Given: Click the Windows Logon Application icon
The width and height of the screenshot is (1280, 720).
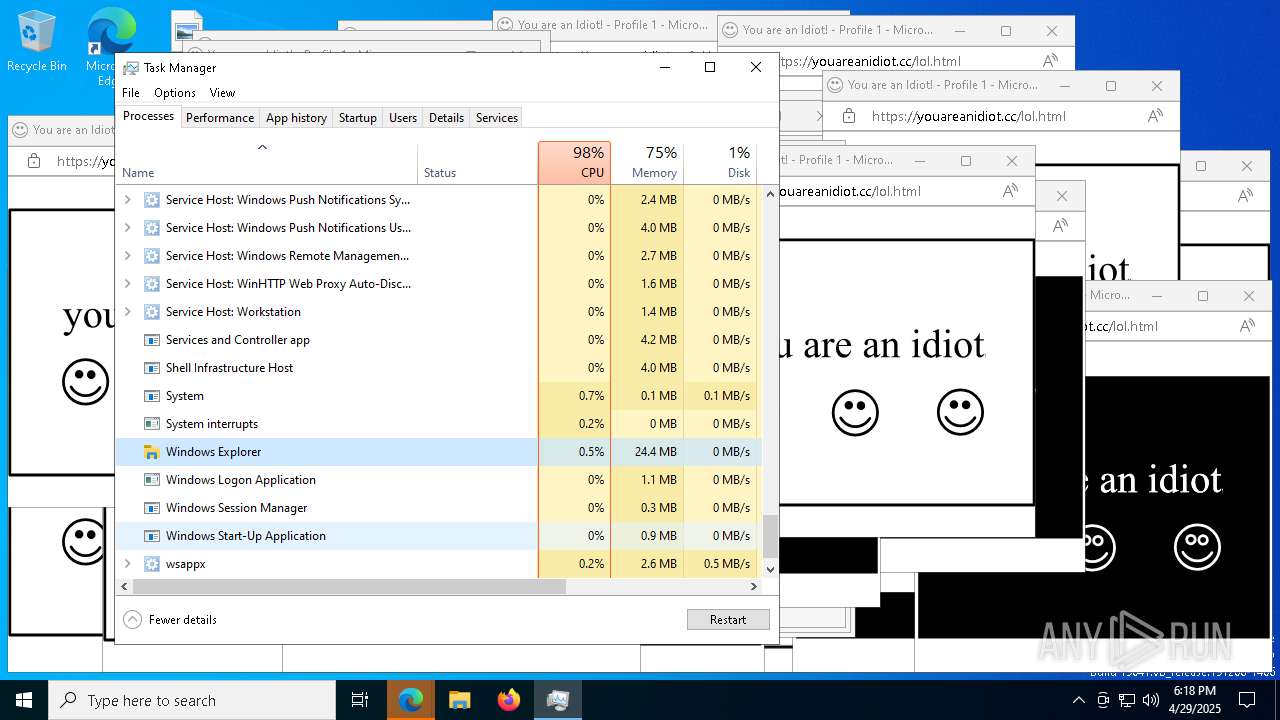Looking at the screenshot, I should 152,480.
